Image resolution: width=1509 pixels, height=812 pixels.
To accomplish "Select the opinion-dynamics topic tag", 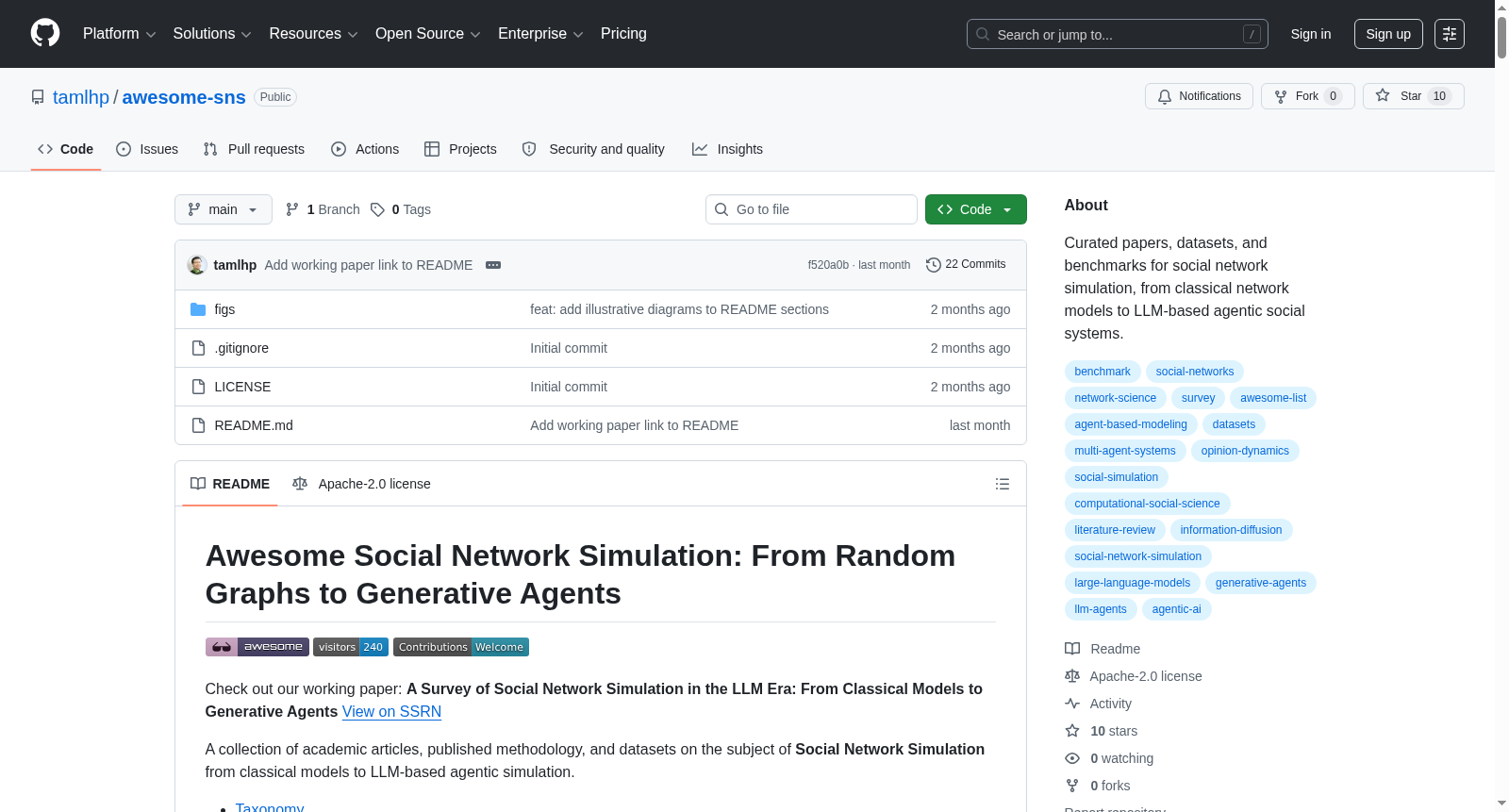I will pos(1245,451).
